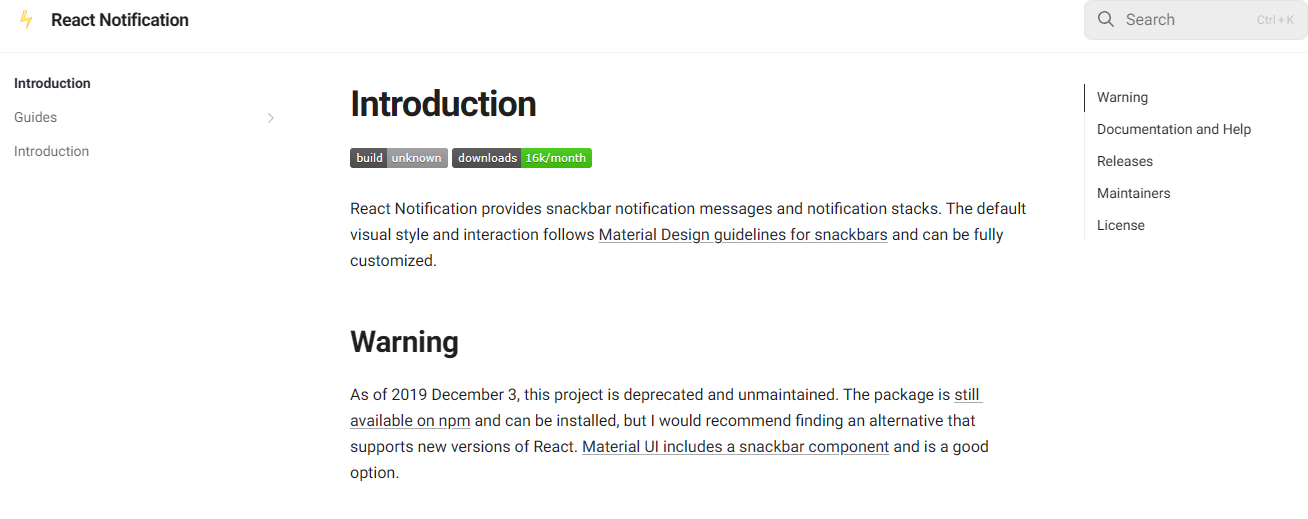Screen dimensions: 1308x519
Task: Select the bold Introduction sidebar item
Action: click(52, 83)
